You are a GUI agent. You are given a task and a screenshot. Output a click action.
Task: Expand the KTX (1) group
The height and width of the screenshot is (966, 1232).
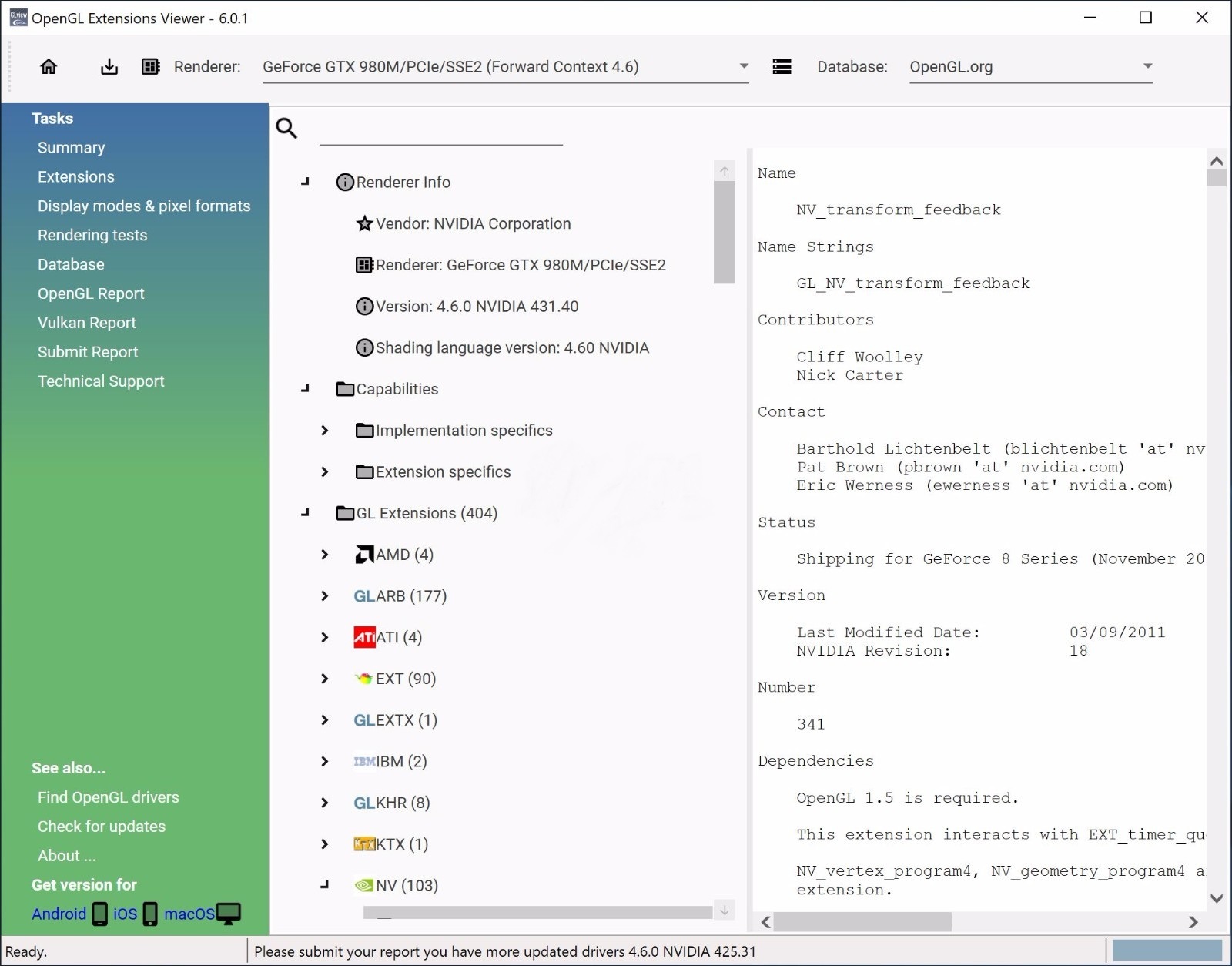pos(325,844)
